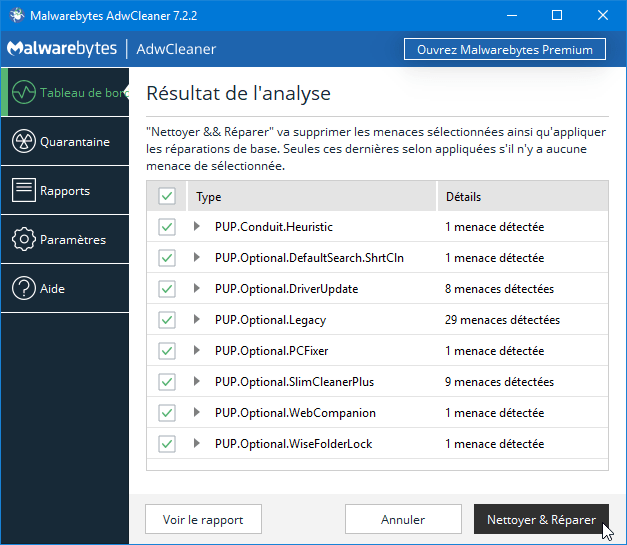The width and height of the screenshot is (627, 545).
Task: Click the Résultat de l'analyse heading
Action: (238, 94)
